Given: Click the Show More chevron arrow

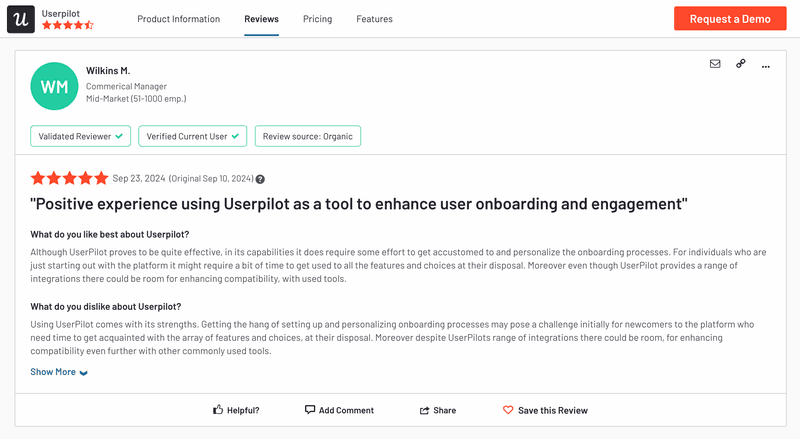Looking at the screenshot, I should pyautogui.click(x=84, y=373).
